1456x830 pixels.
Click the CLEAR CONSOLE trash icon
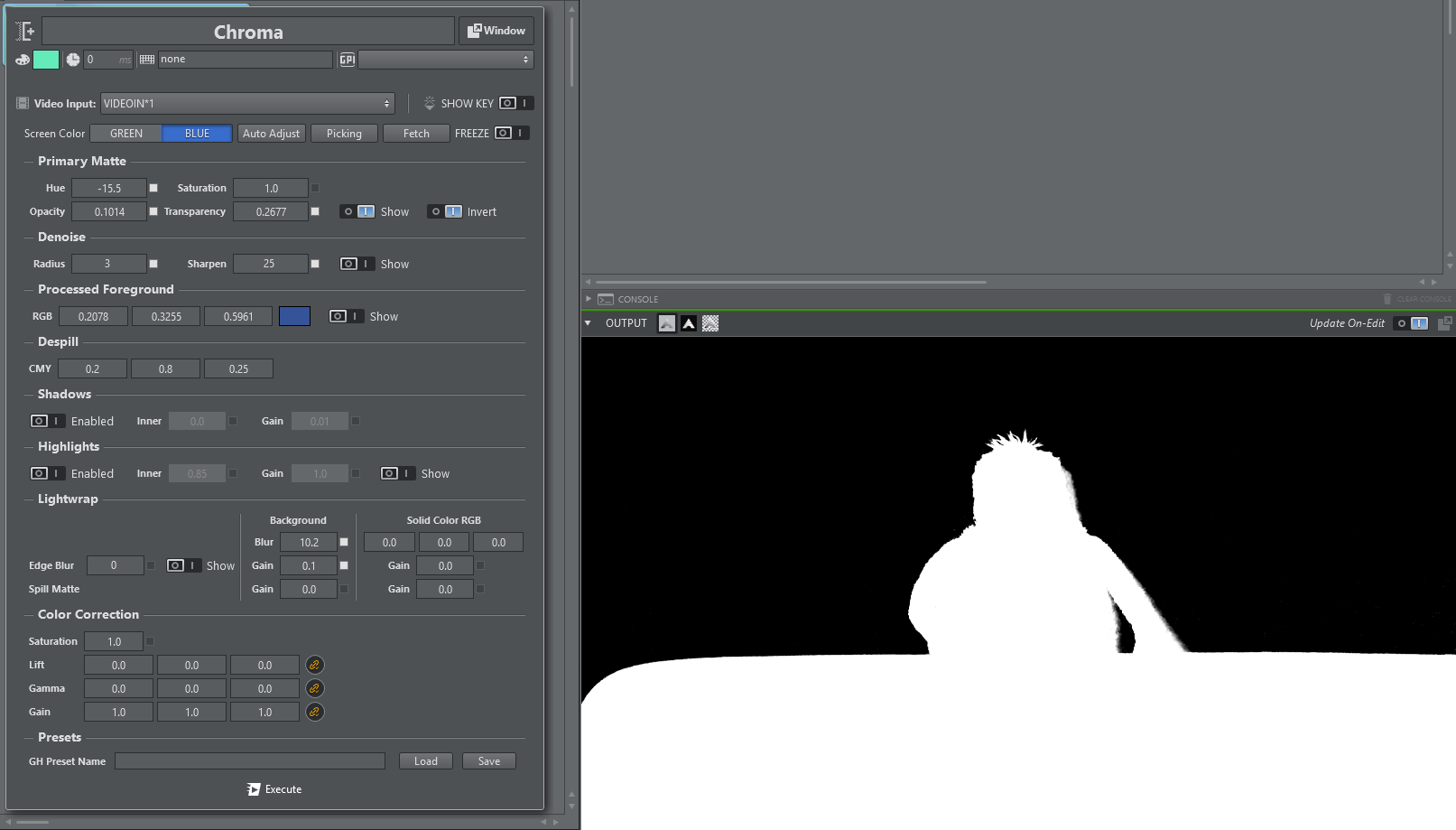pyautogui.click(x=1387, y=299)
